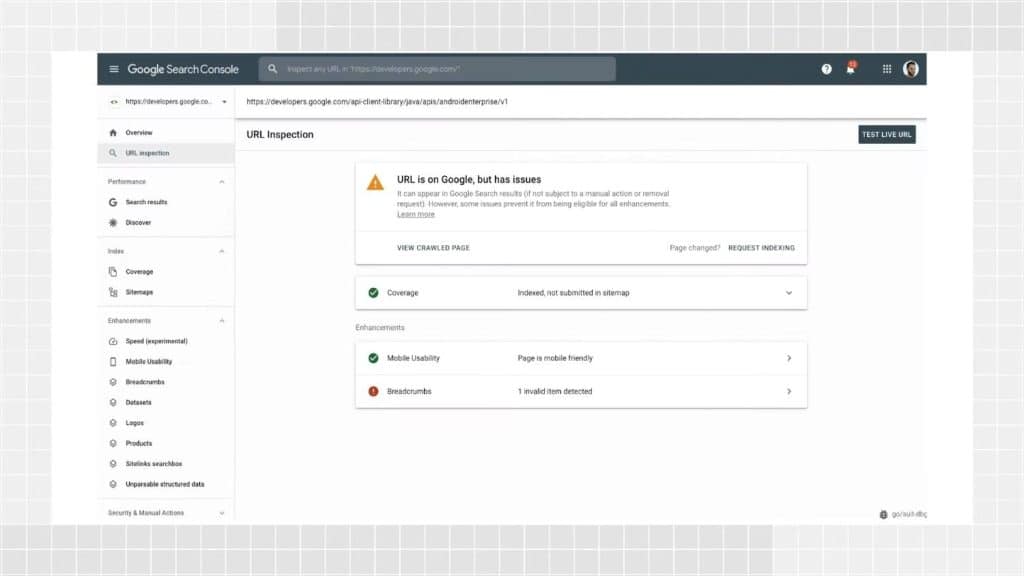Click into the Inspect any URL search field
Screen dimensions: 1024x576
pos(437,69)
